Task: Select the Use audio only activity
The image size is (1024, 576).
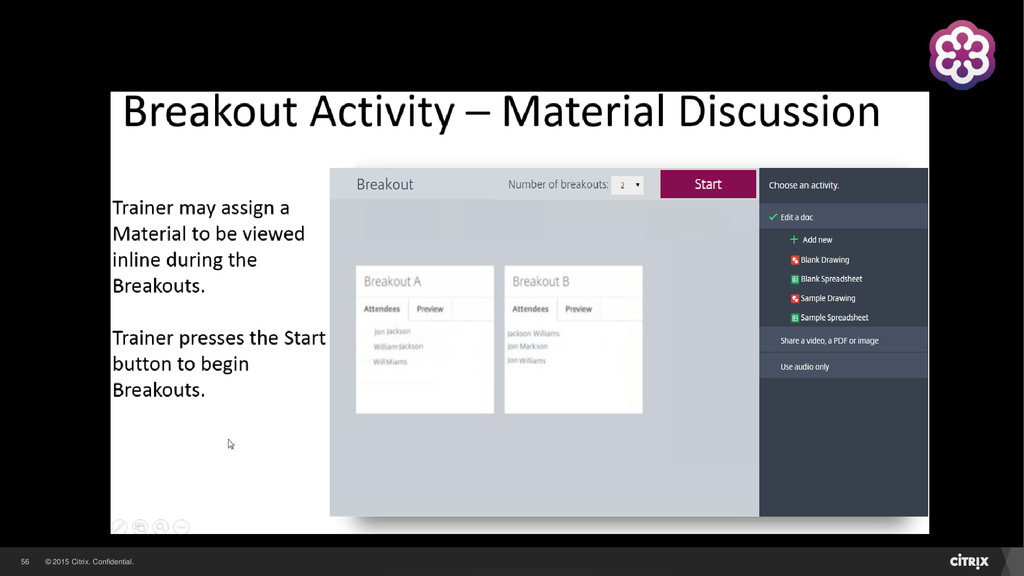Action: [x=843, y=366]
